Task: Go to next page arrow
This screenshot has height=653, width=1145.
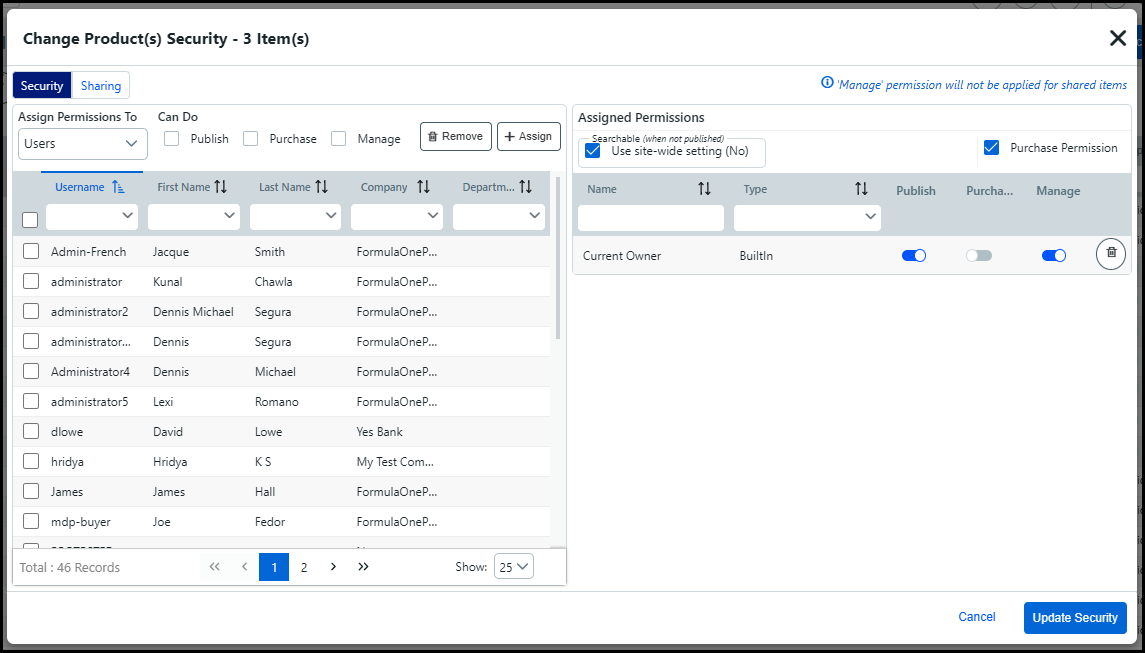Action: click(334, 567)
